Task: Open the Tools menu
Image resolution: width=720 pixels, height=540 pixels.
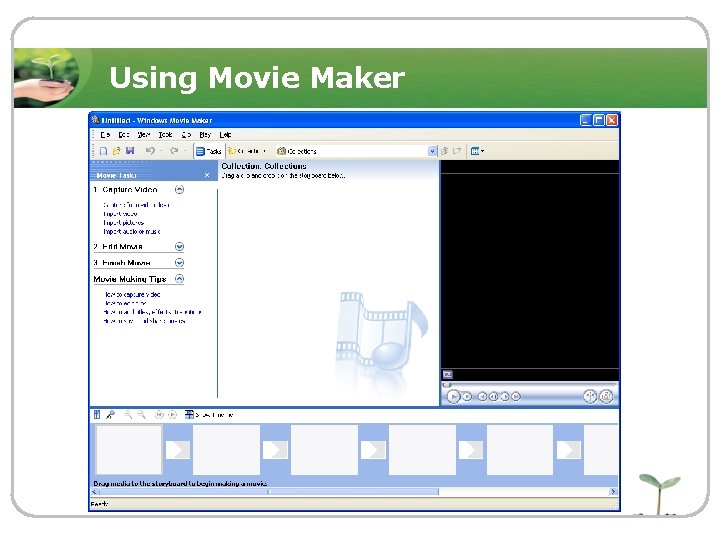Action: [x=165, y=135]
